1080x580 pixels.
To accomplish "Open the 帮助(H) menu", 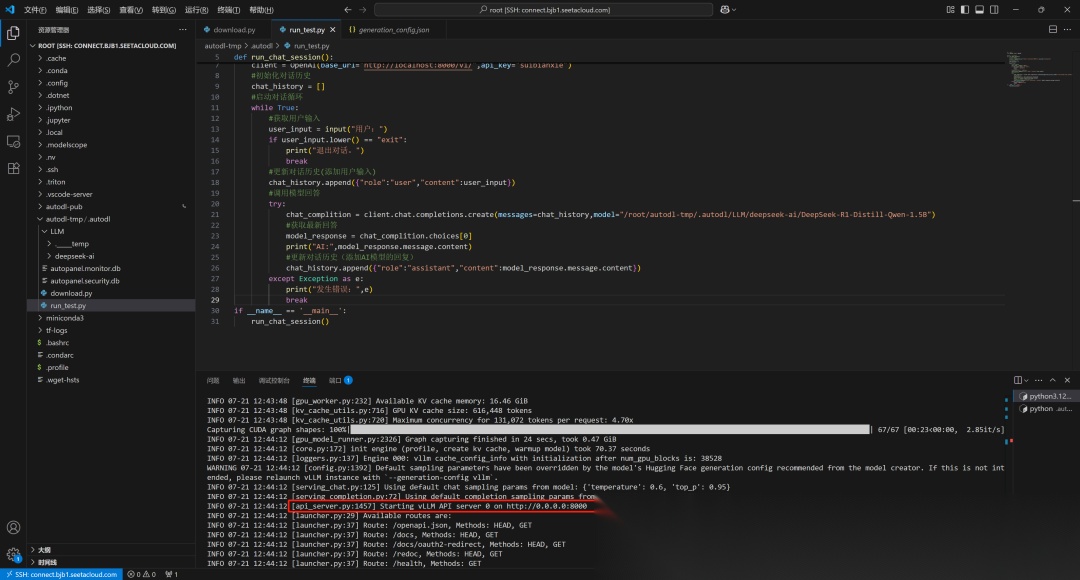I will pos(261,10).
